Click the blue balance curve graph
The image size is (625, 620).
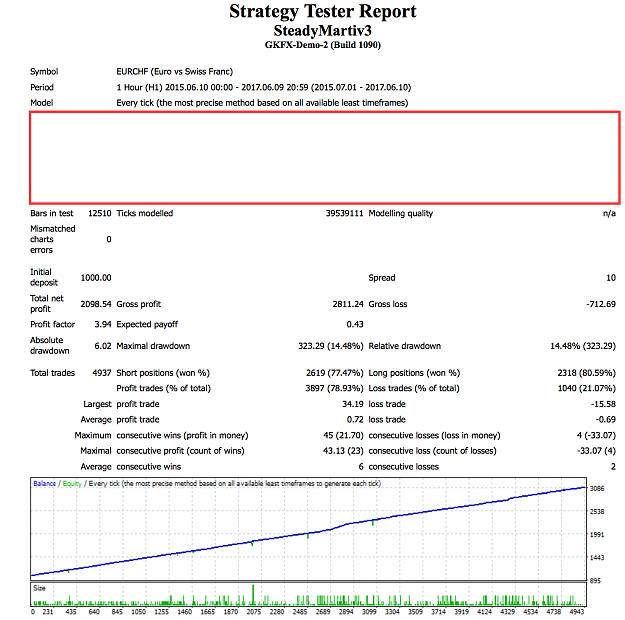tap(308, 533)
